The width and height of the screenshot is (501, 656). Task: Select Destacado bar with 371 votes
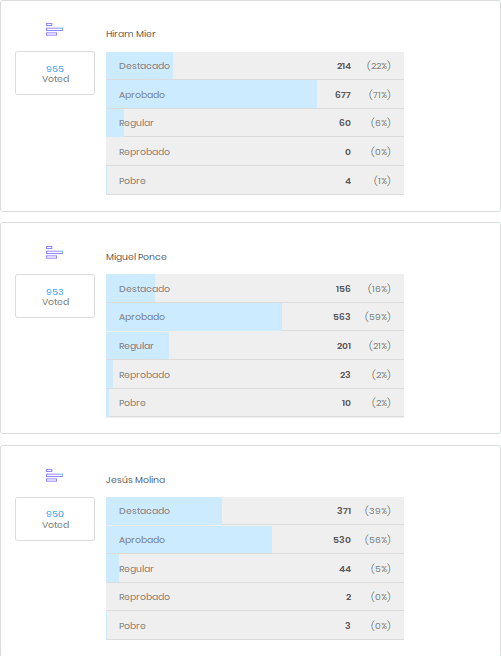click(255, 511)
